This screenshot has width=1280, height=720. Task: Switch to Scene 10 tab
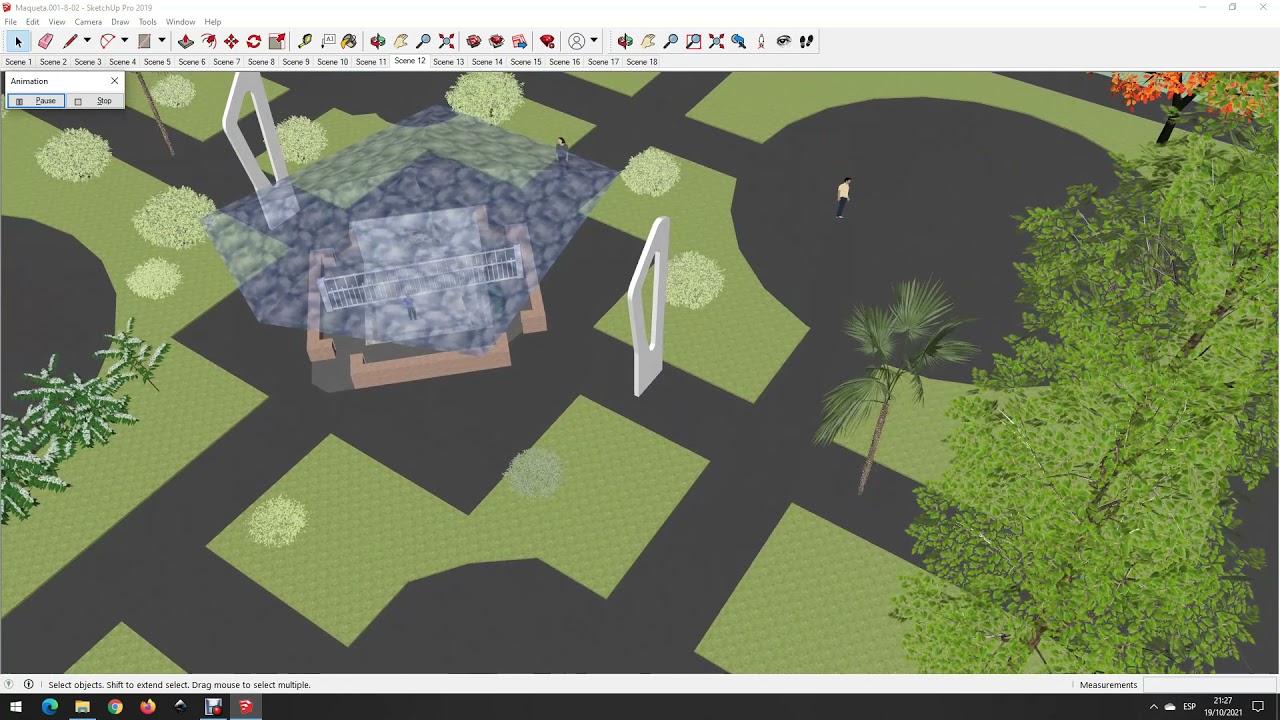332,62
